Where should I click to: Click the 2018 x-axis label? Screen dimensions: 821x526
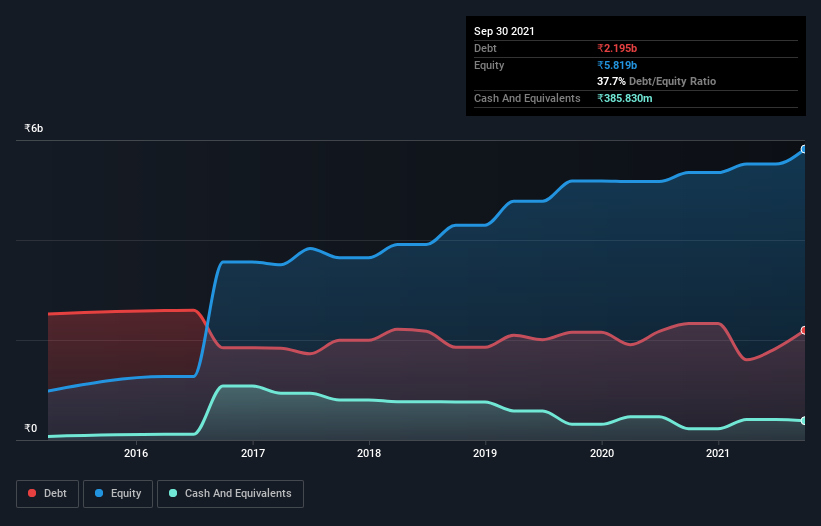click(369, 453)
